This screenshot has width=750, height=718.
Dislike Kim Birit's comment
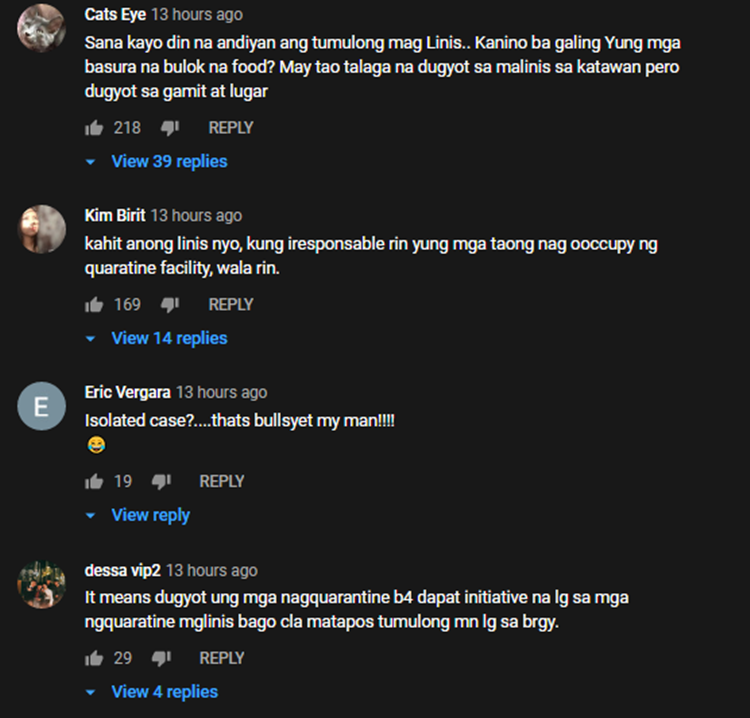pyautogui.click(x=170, y=305)
